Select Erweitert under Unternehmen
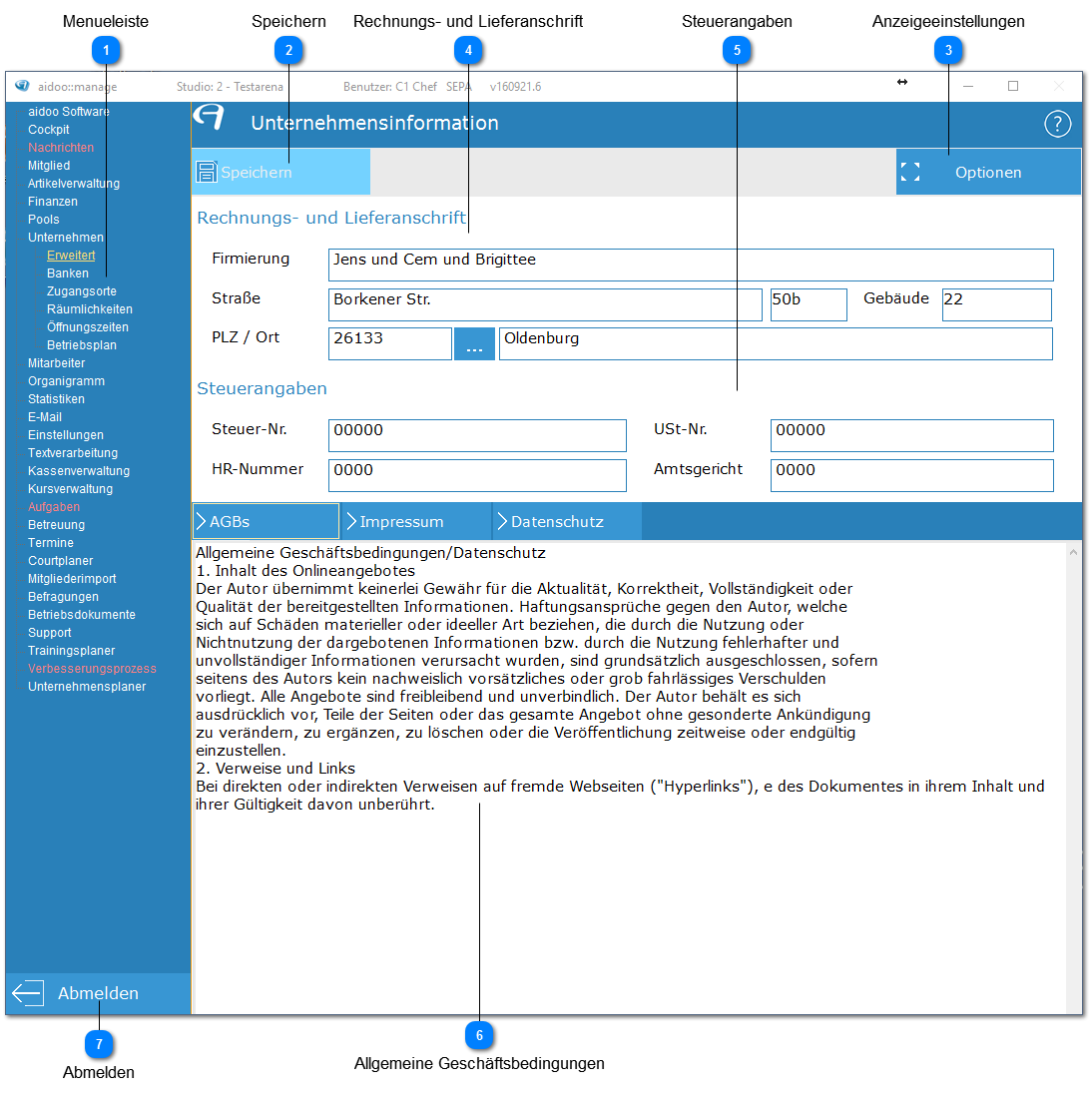Screen dimensions: 1092x1098 tap(71, 255)
